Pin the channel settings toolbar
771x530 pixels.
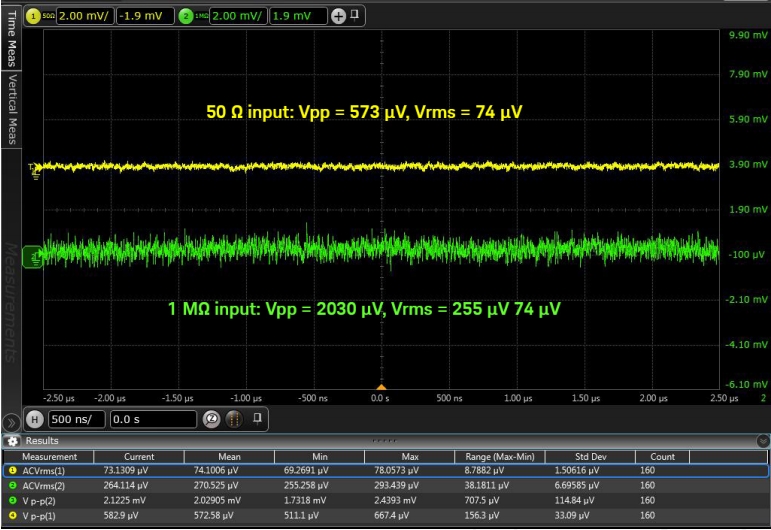(355, 16)
